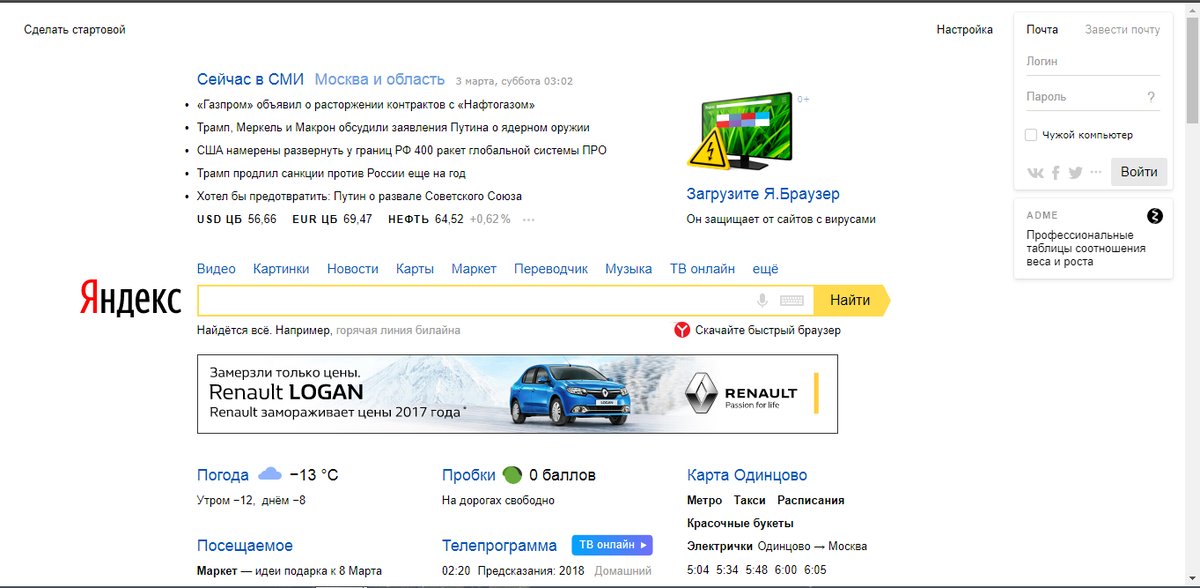Open the Пробки traffic link
This screenshot has width=1200, height=588.
(469, 475)
